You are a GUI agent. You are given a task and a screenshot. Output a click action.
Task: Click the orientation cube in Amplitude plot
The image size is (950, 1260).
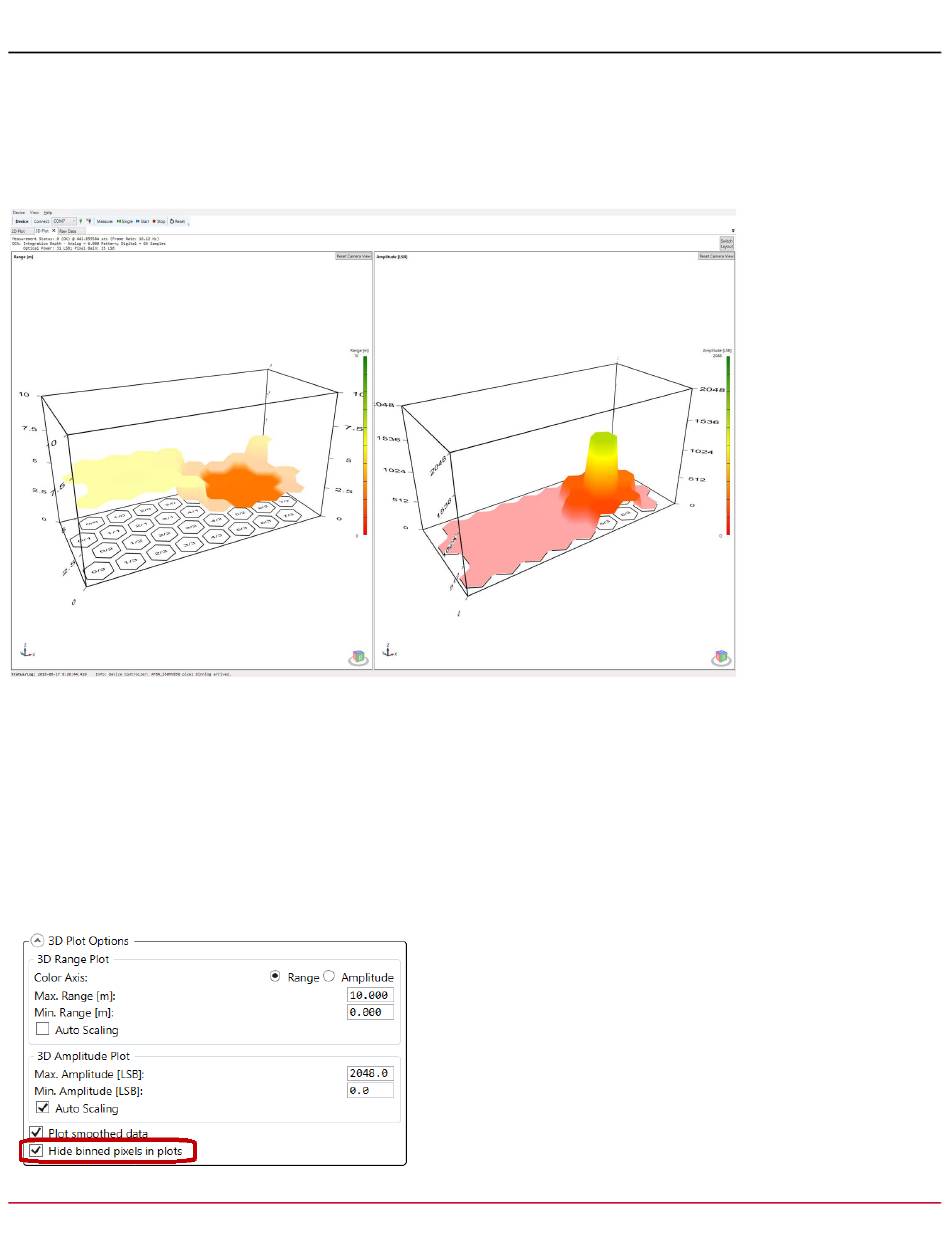721,657
